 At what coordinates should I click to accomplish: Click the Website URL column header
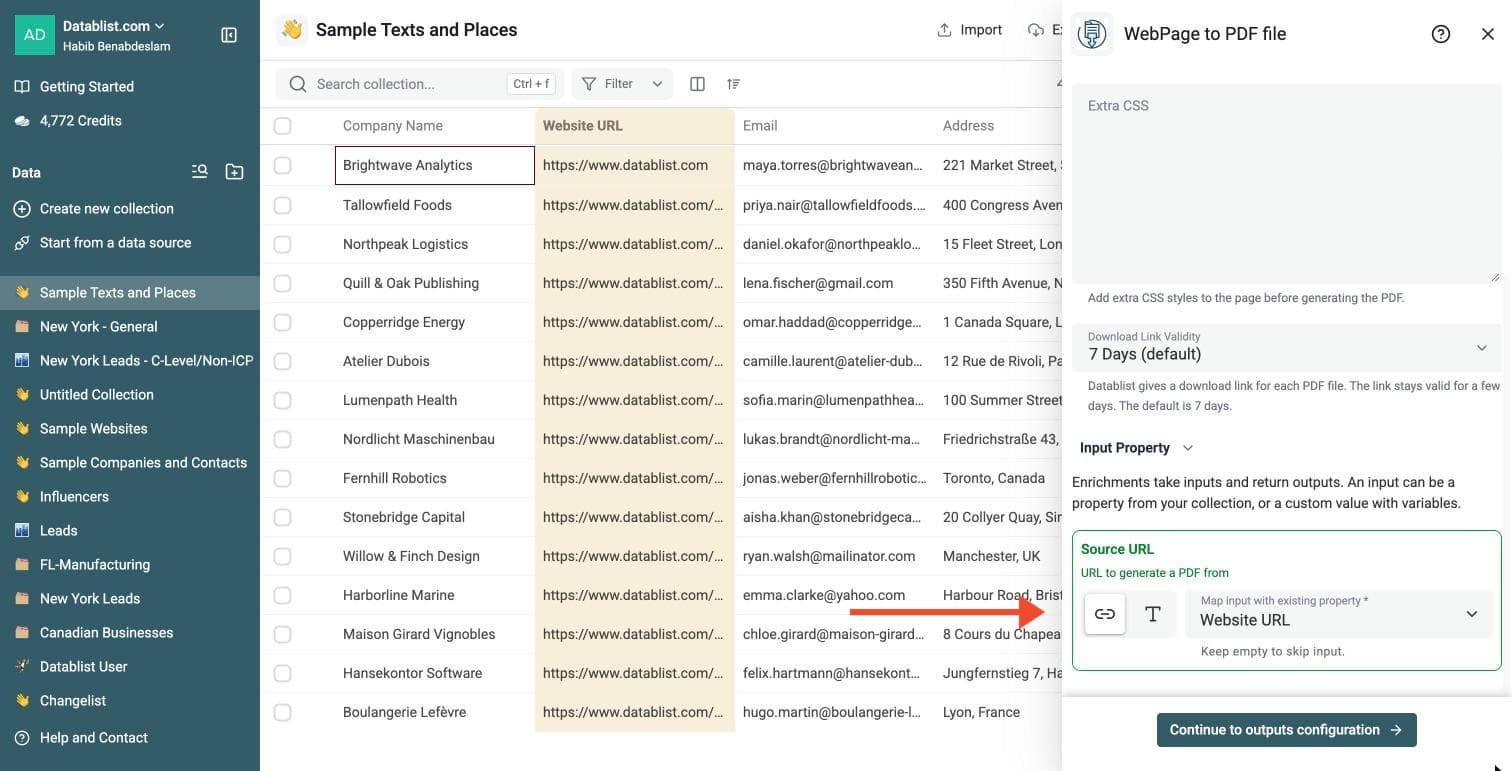[635, 126]
